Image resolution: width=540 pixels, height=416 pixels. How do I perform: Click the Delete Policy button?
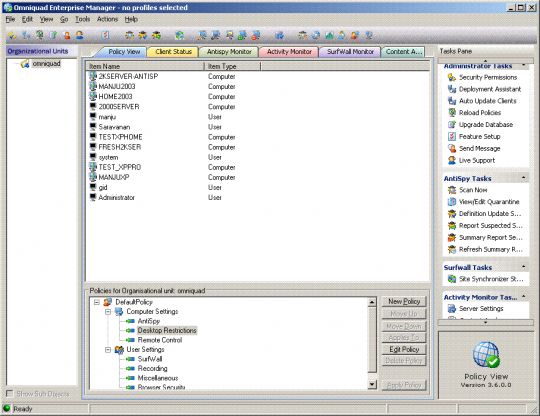click(x=404, y=361)
